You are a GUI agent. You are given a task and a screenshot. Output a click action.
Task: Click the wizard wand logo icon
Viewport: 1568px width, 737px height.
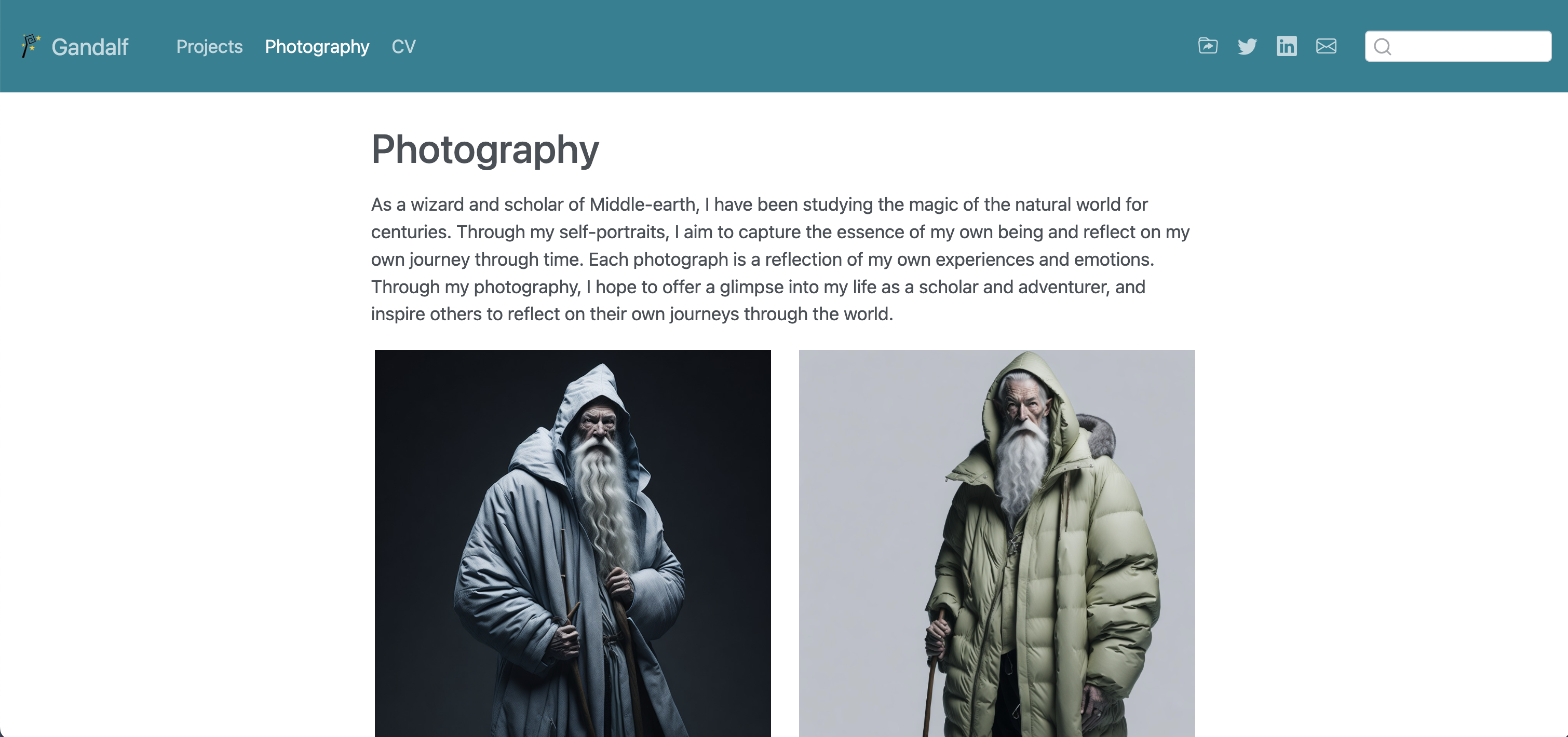31,46
